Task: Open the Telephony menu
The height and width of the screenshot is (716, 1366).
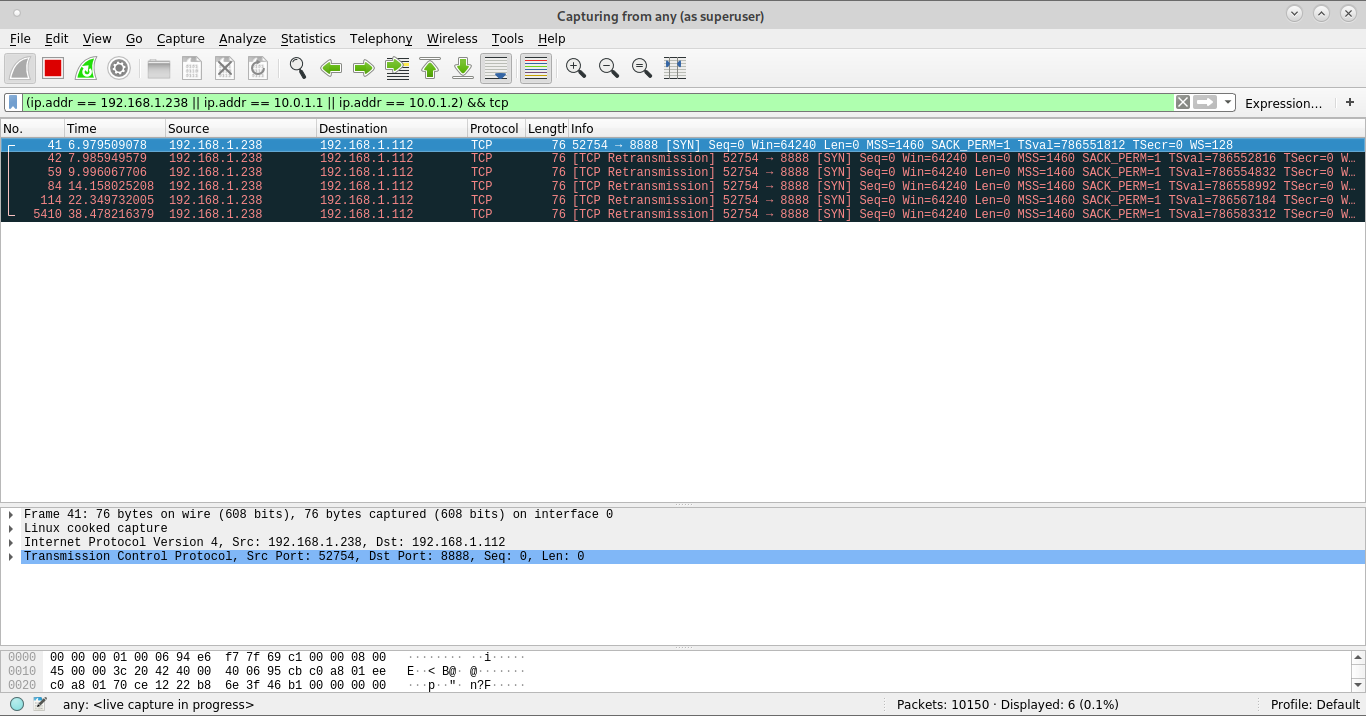Action: (x=381, y=38)
